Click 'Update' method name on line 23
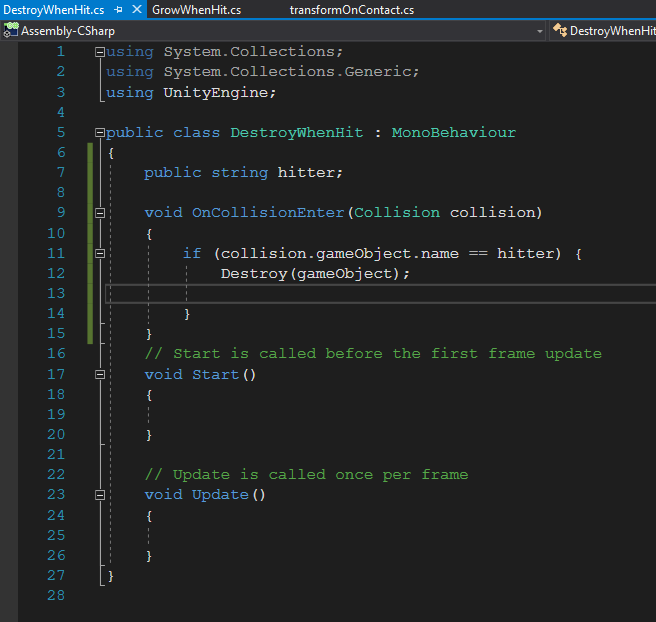This screenshot has width=656, height=622. tap(220, 495)
